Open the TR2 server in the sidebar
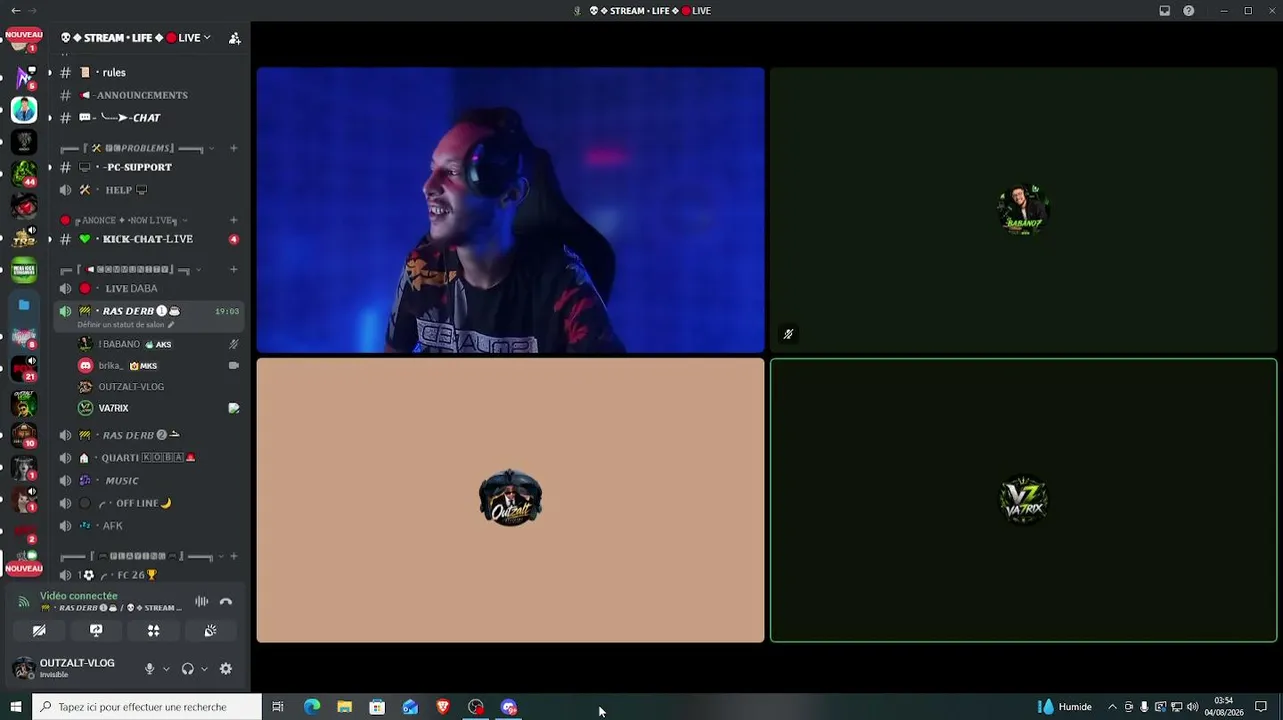The image size is (1283, 720). coord(24,238)
